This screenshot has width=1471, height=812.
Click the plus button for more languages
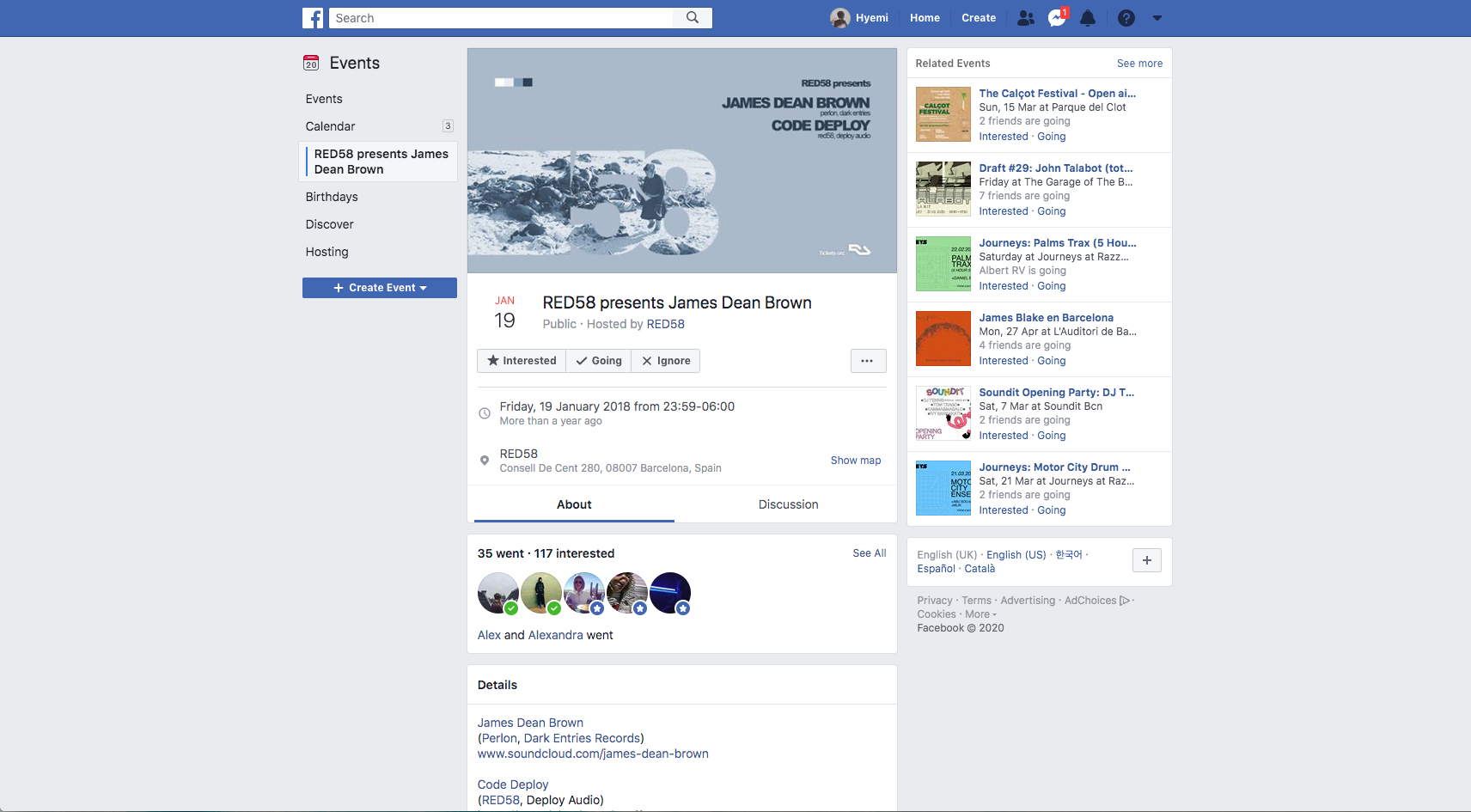click(x=1147, y=560)
